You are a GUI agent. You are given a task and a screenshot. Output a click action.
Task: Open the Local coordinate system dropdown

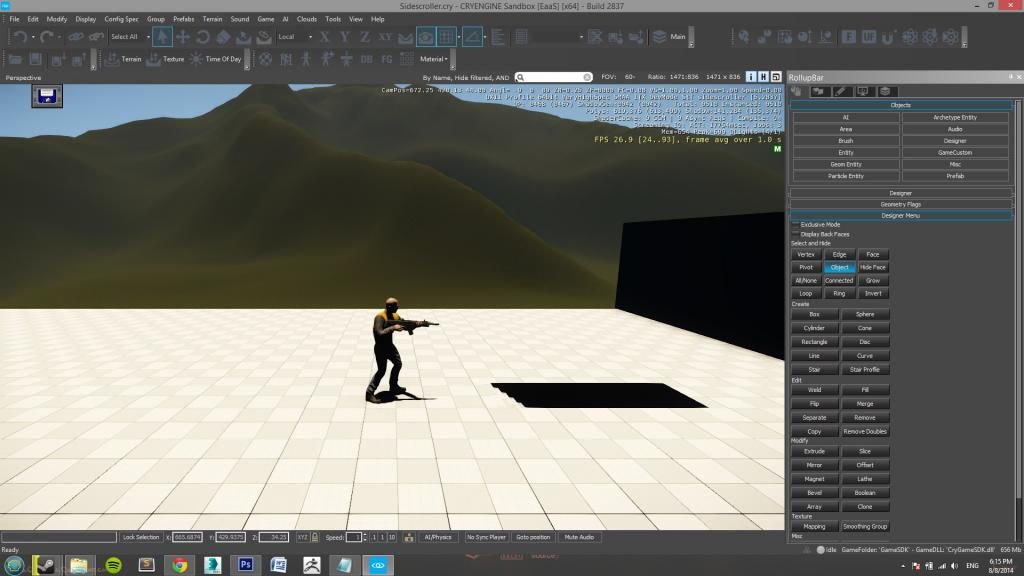(294, 37)
